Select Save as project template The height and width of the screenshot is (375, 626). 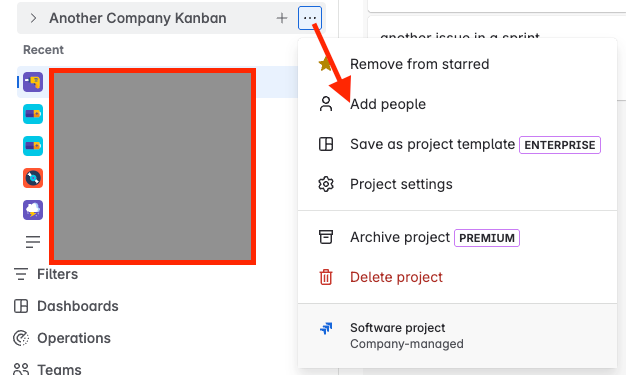(x=432, y=144)
